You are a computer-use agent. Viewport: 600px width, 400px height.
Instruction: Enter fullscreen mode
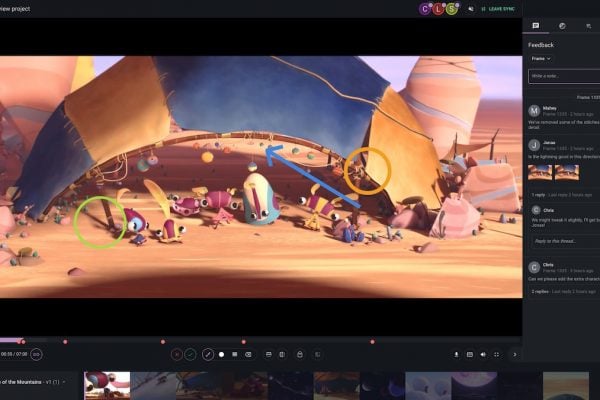pyautogui.click(x=497, y=355)
